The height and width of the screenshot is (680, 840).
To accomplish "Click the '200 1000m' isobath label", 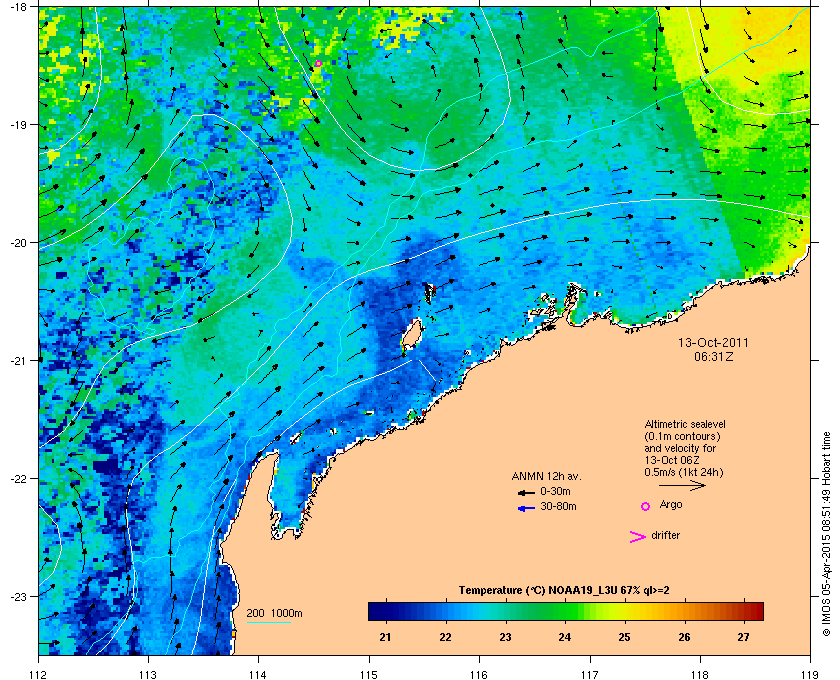I will click(x=274, y=614).
